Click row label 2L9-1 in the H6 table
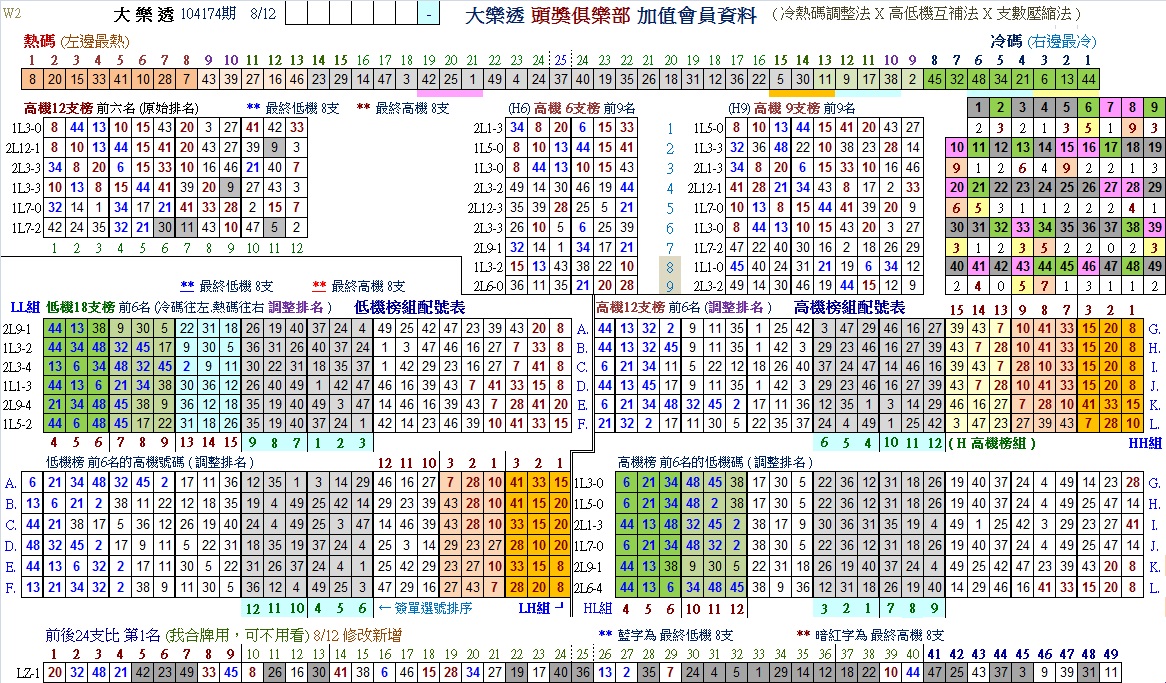1166x683 pixels. [488, 246]
